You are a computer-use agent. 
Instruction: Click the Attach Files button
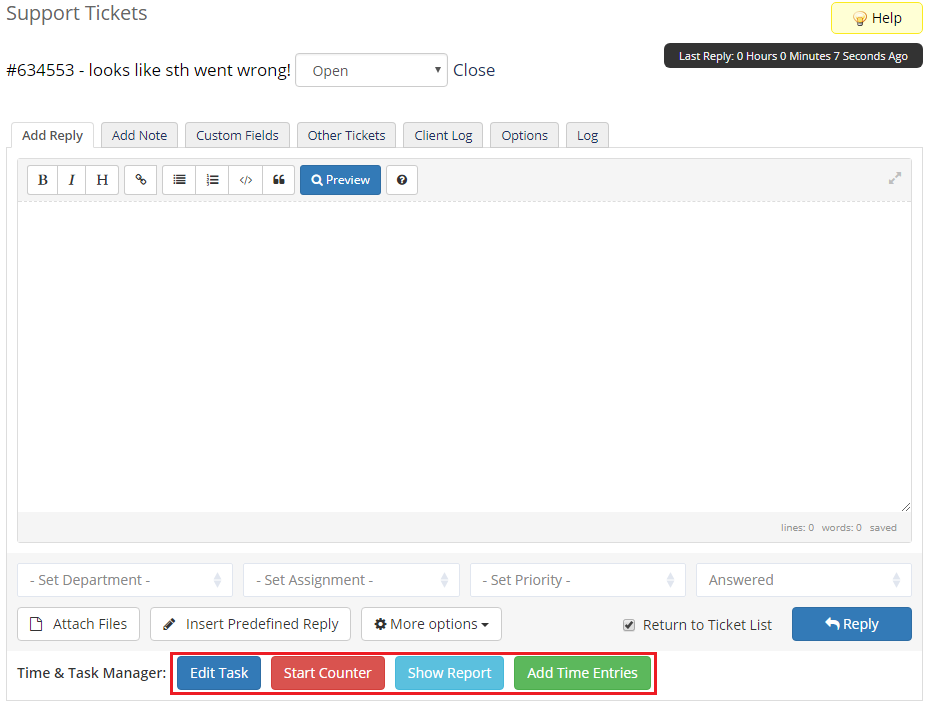point(78,624)
